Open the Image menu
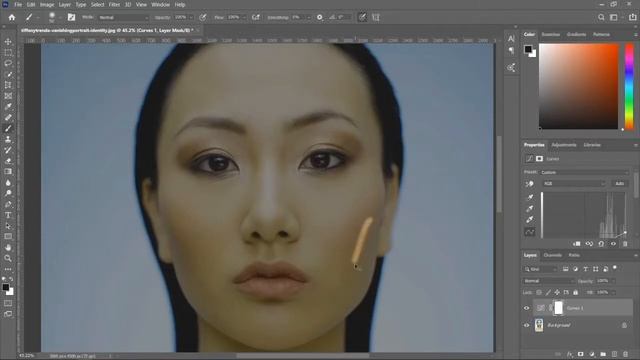The image size is (640, 360). 47,4
